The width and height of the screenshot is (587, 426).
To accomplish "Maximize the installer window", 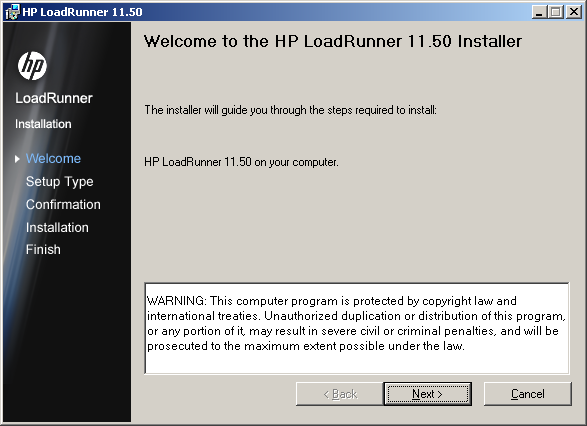I will [556, 12].
